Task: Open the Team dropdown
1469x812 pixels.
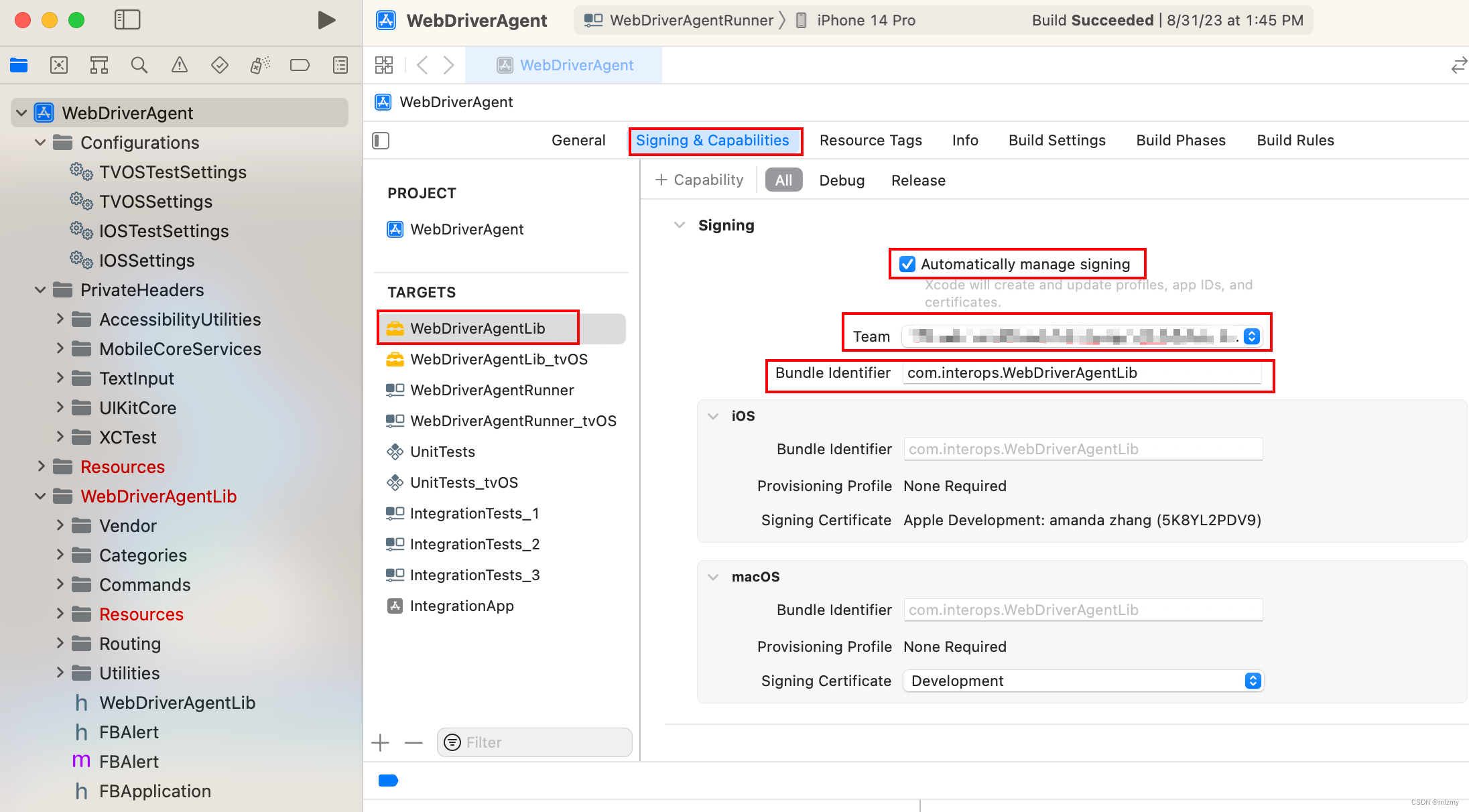Action: pyautogui.click(x=1082, y=336)
